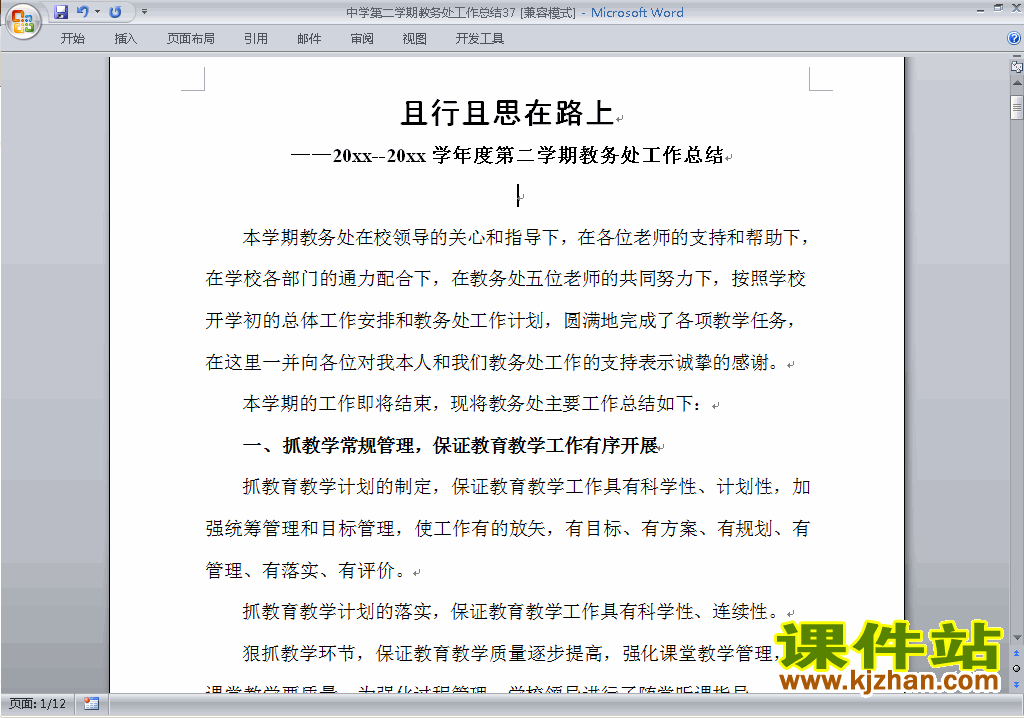Viewport: 1024px width, 718px height.
Task: Go to next page with double-down arrows
Action: coord(1016,684)
